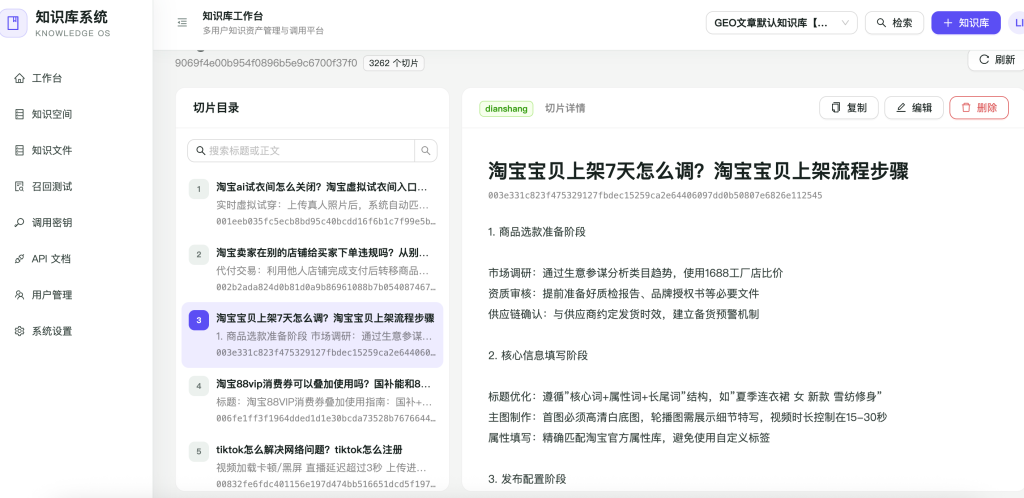This screenshot has width=1024, height=498.
Task: Click the heading 3. 发布配置阶段
Action: click(527, 479)
